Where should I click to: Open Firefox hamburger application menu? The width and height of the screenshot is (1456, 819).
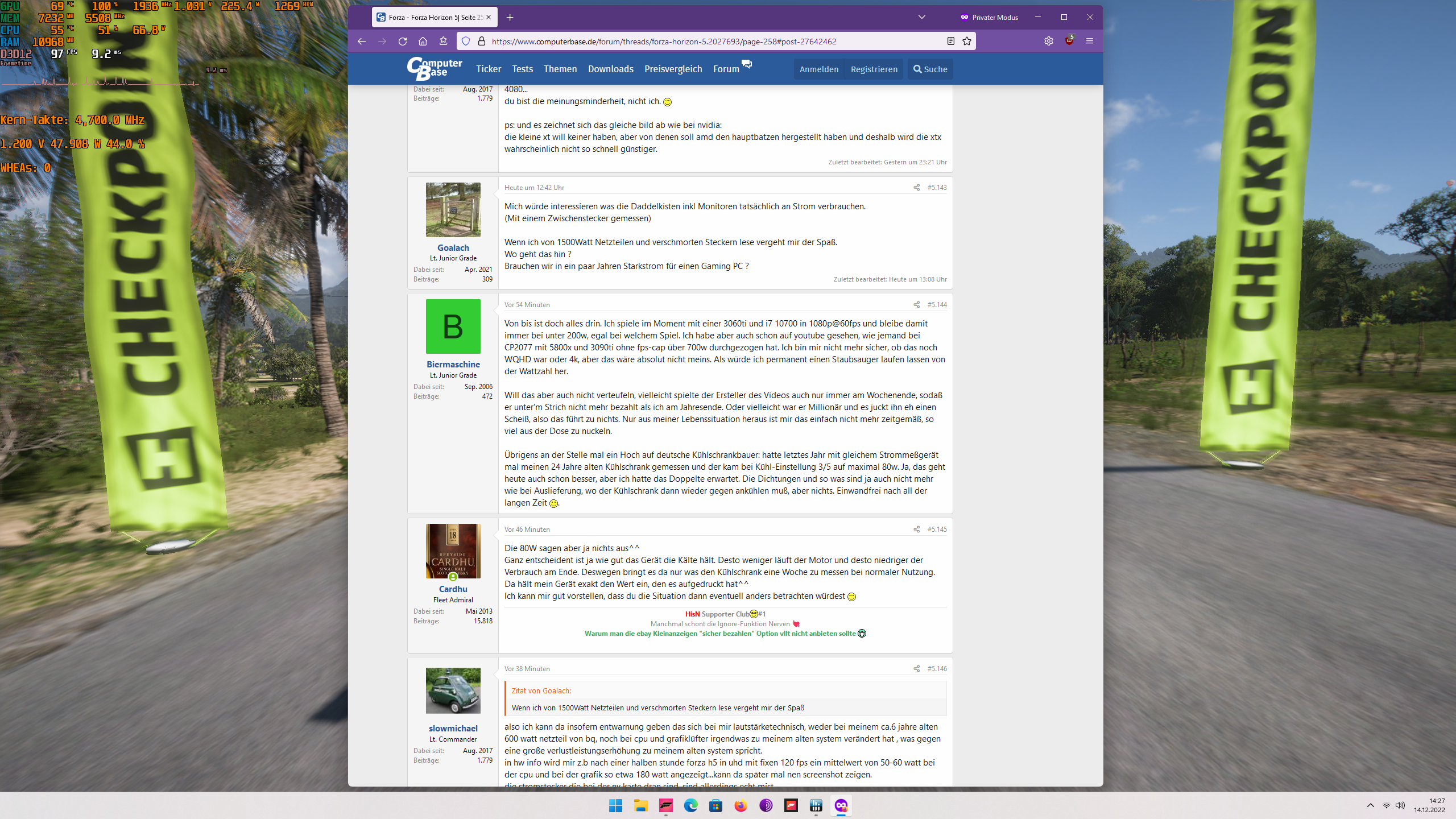(1090, 41)
